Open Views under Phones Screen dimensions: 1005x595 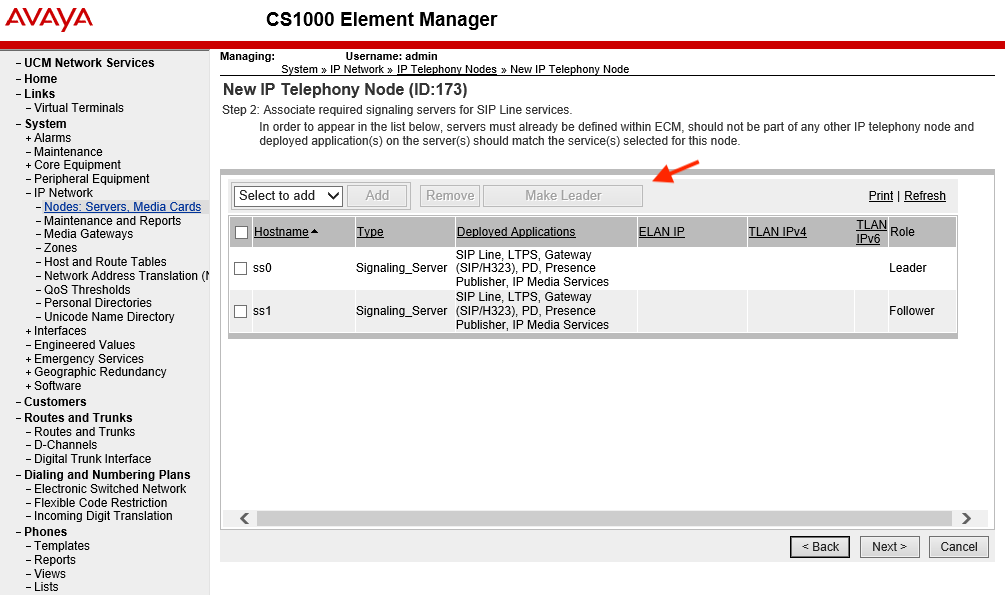tap(50, 574)
